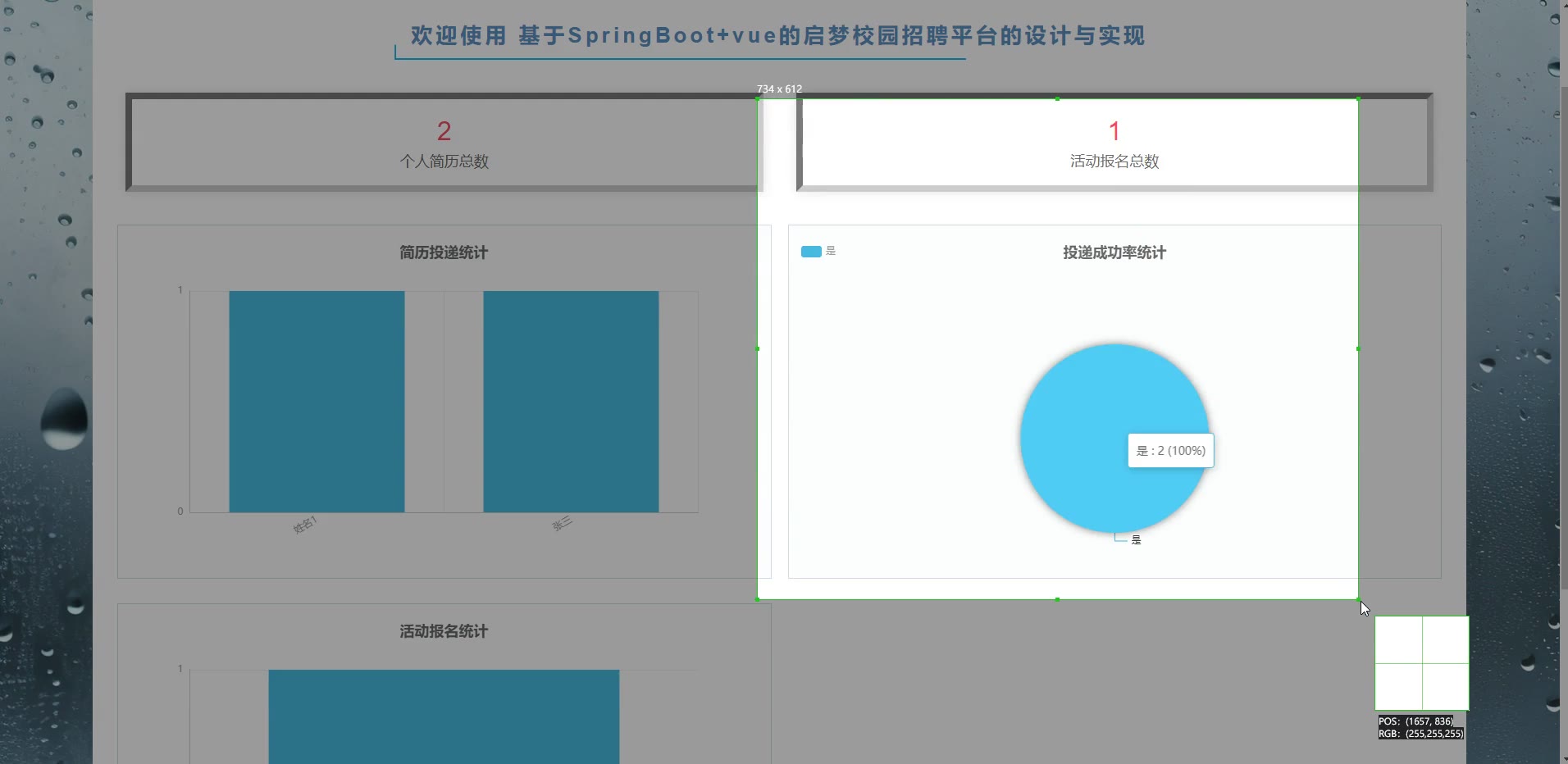Click the number 1 above 活动报名总数
The height and width of the screenshot is (764, 1568).
(x=1114, y=131)
